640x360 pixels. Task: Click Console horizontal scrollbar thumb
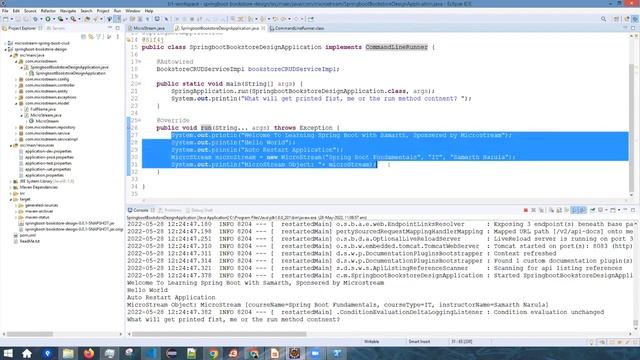pos(219,334)
